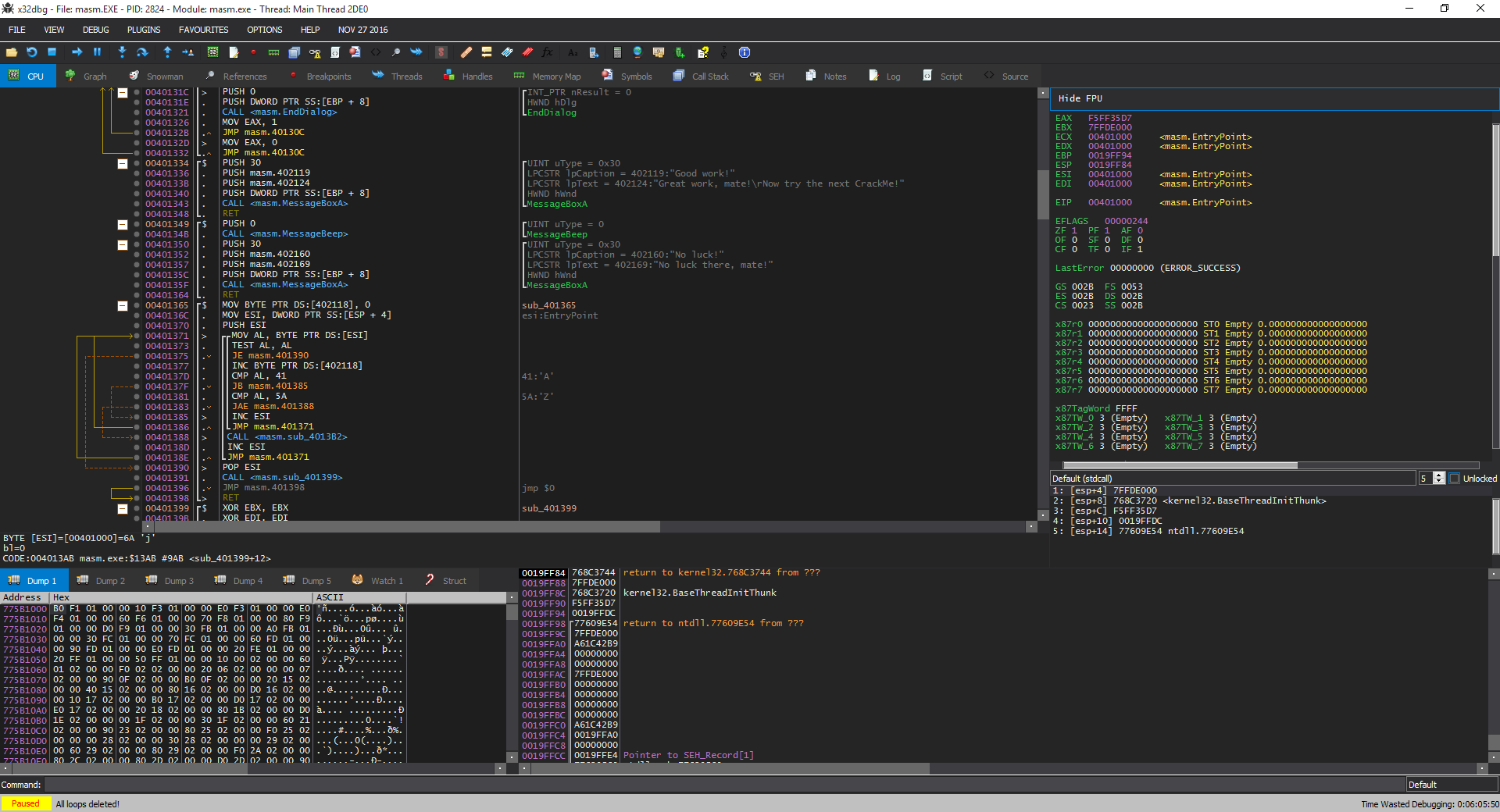Image resolution: width=1500 pixels, height=812 pixels.
Task: Open the Patches dialog
Action: click(466, 52)
